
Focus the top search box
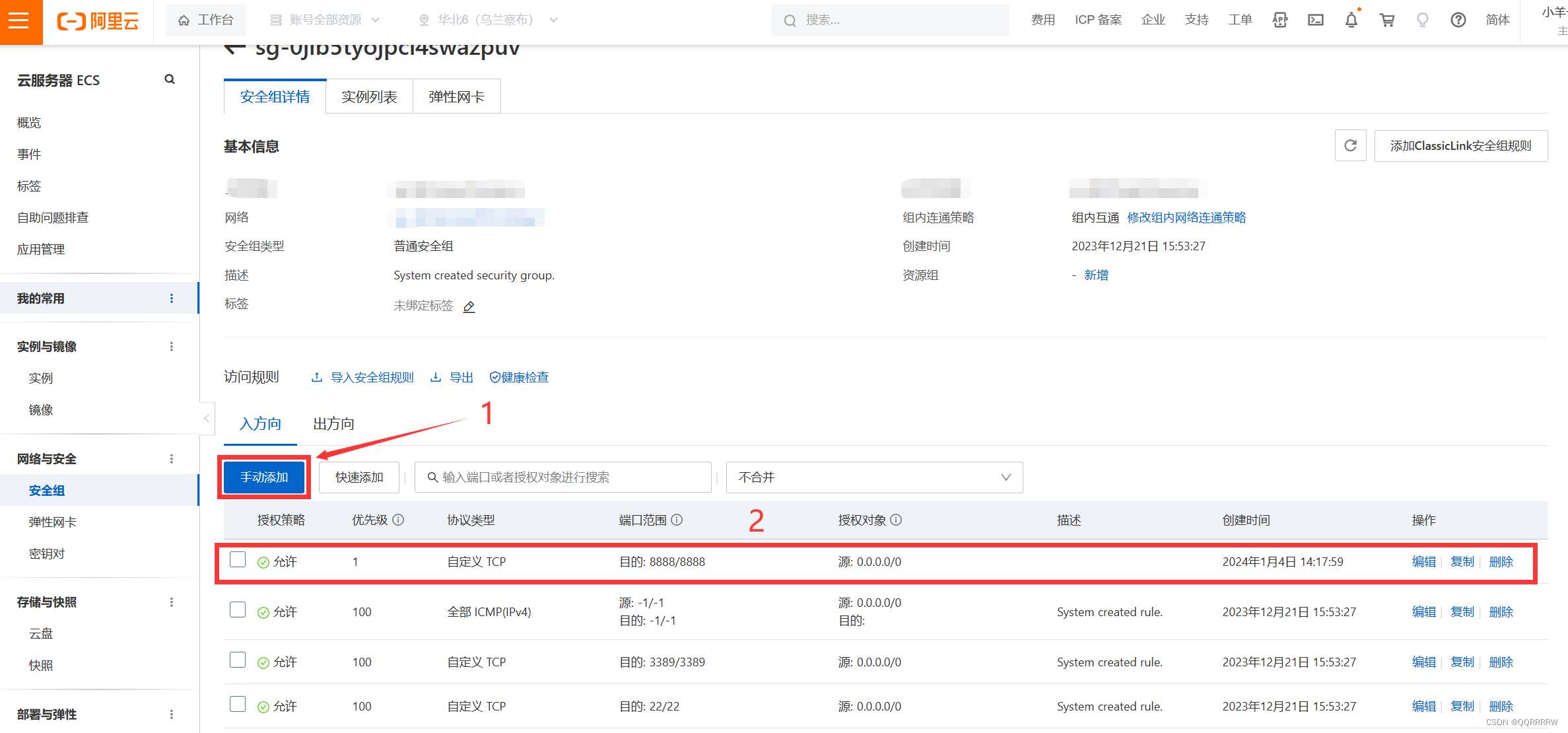pos(890,20)
